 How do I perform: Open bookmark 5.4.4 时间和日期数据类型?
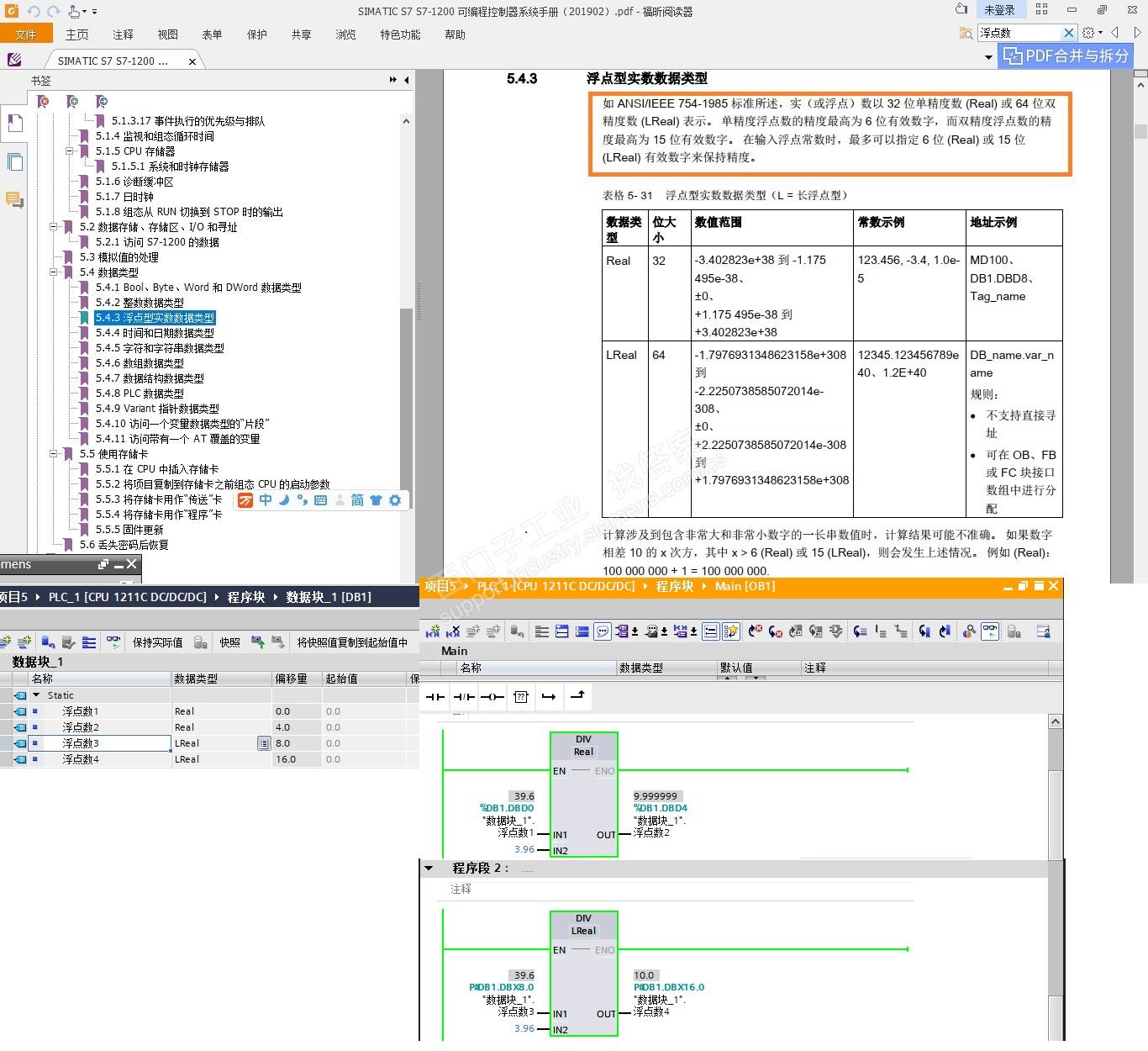point(155,333)
